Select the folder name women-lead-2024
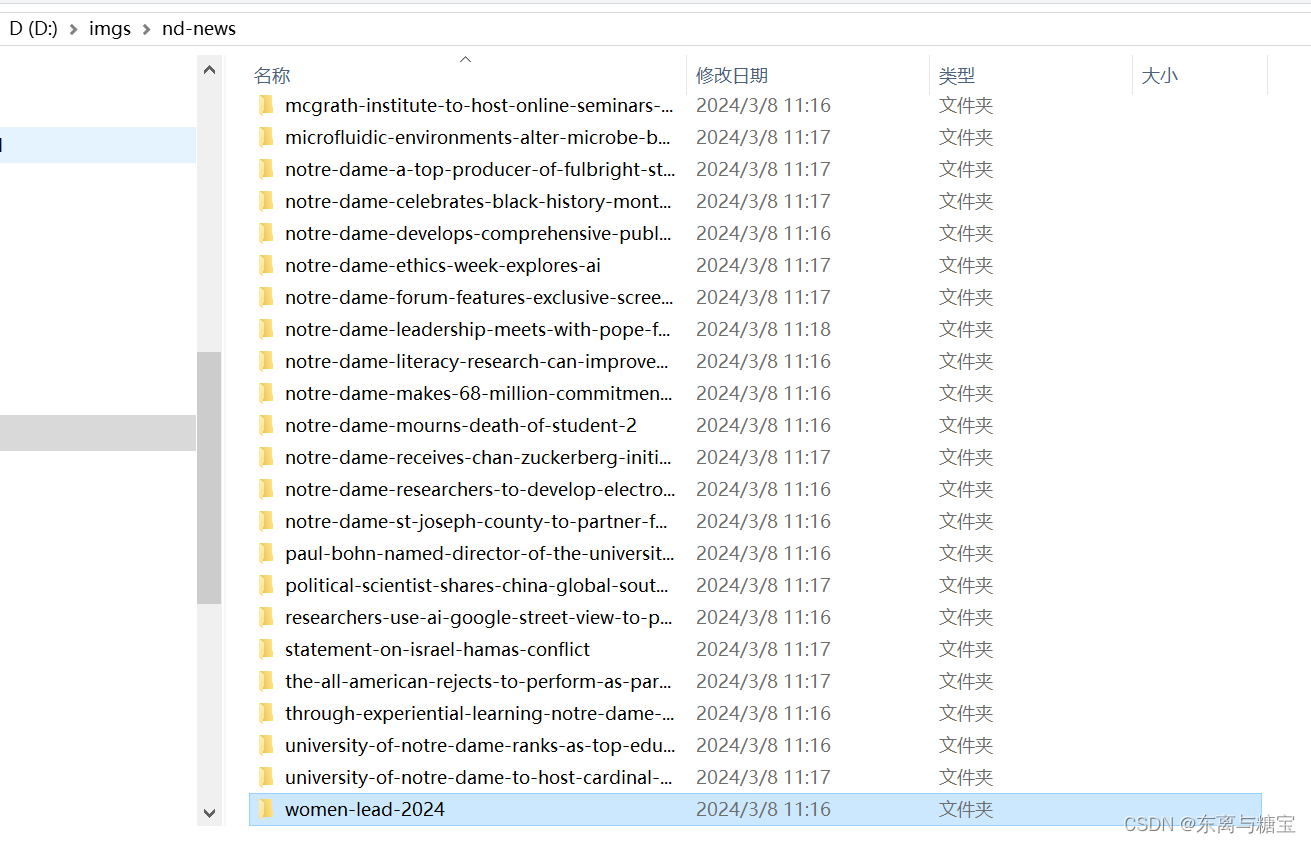Viewport: 1311px width, 843px height. (365, 809)
